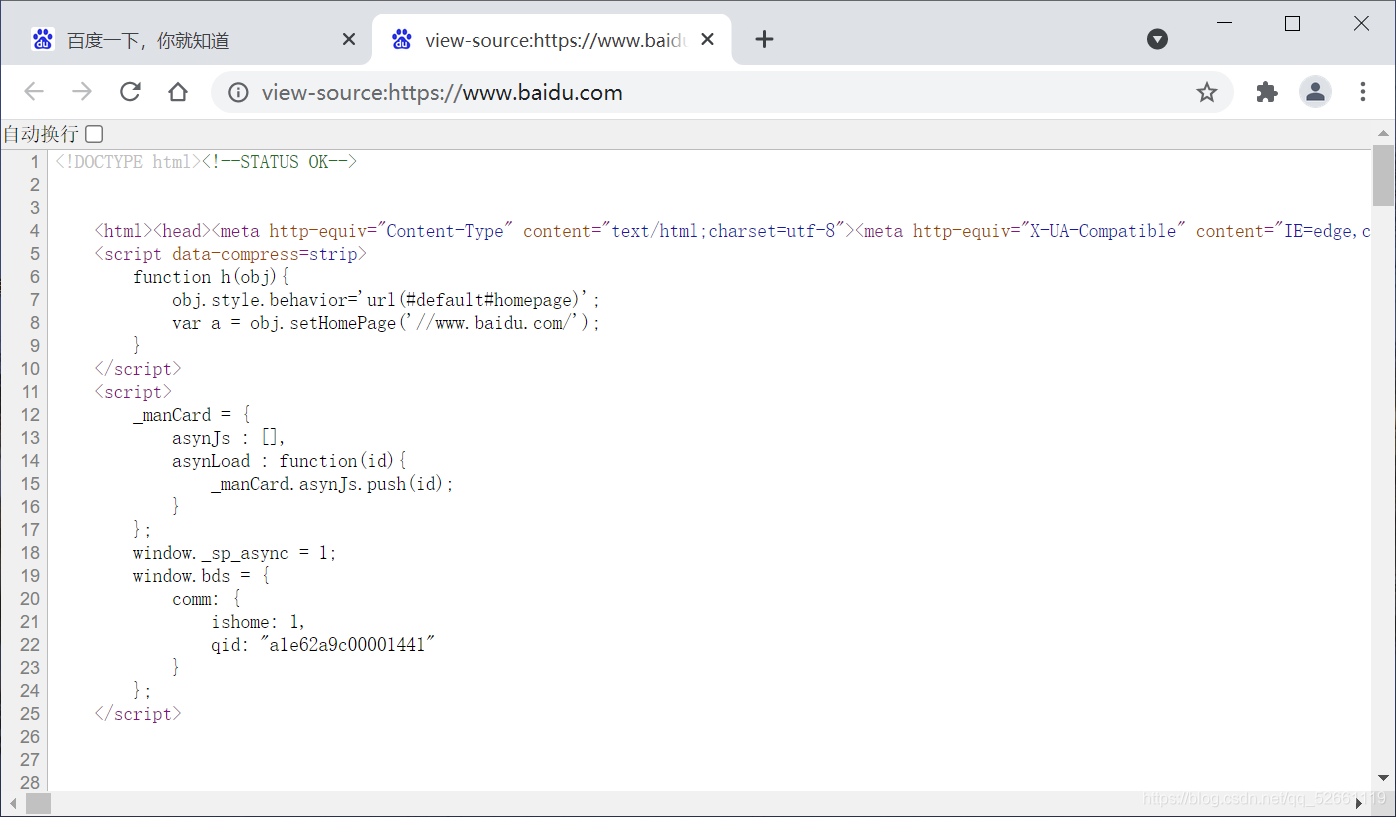Open the user profile avatar
This screenshot has width=1396, height=817.
tap(1315, 92)
